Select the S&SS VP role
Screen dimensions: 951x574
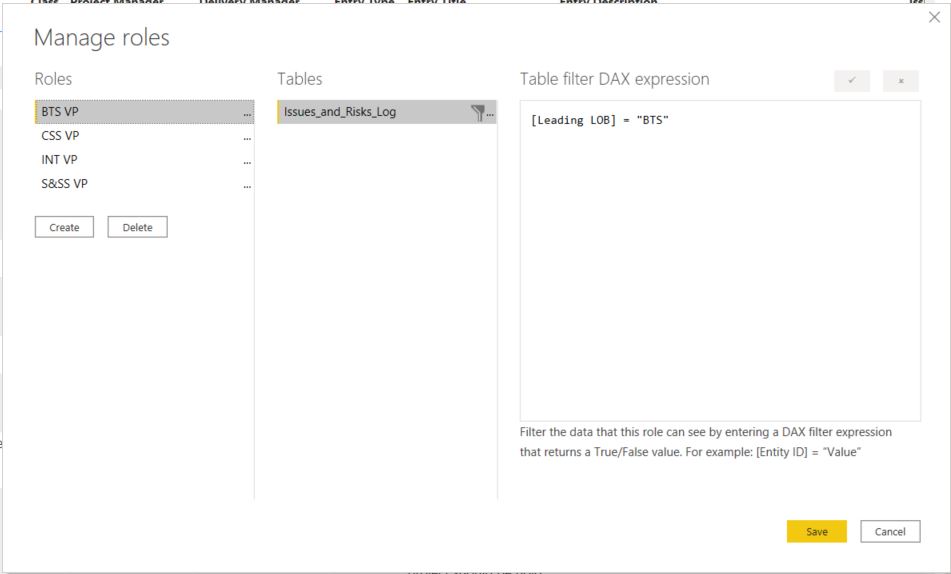144,184
